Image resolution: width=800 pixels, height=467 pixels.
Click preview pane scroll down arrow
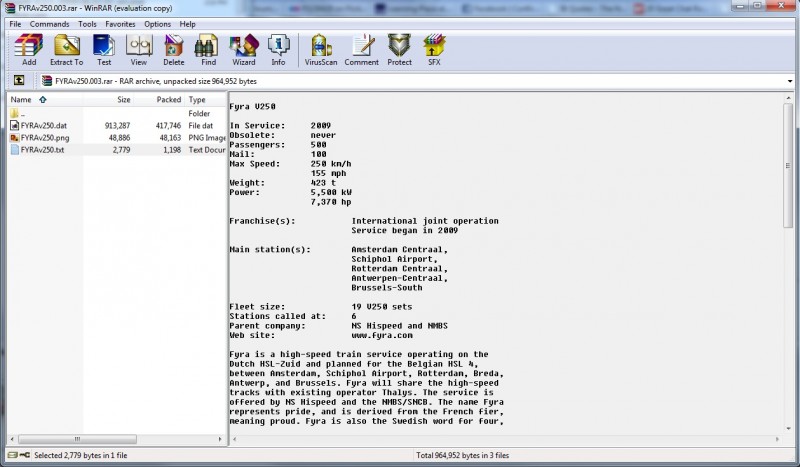coord(788,429)
